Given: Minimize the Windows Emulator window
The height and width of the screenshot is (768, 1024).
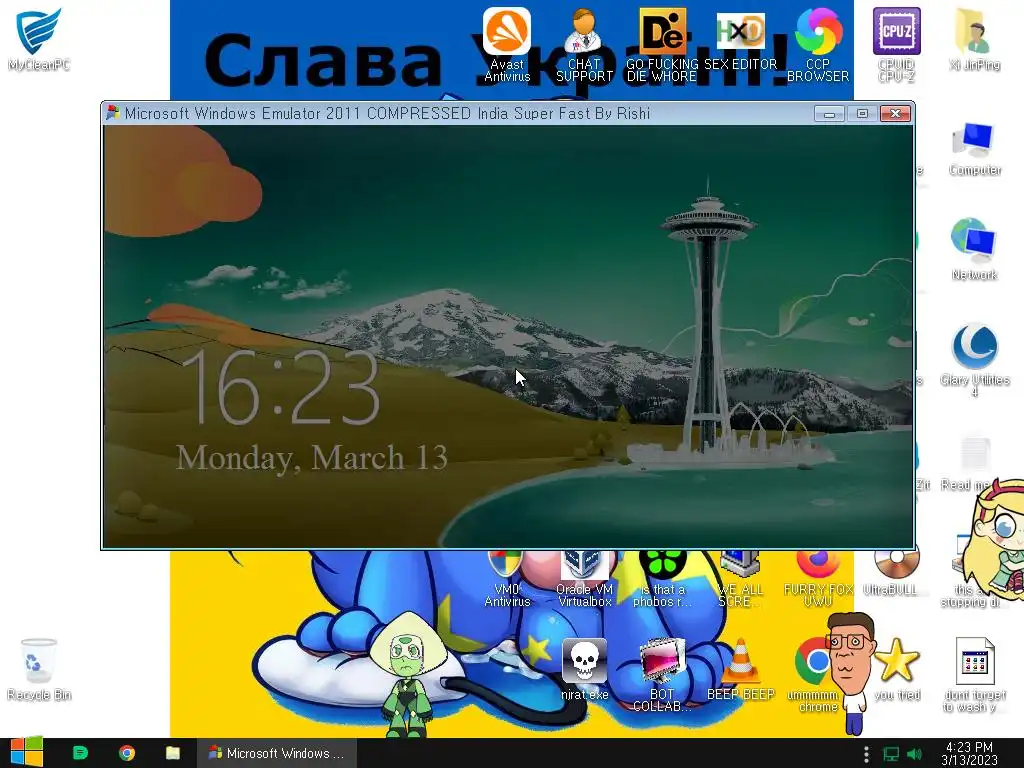Looking at the screenshot, I should [x=829, y=114].
